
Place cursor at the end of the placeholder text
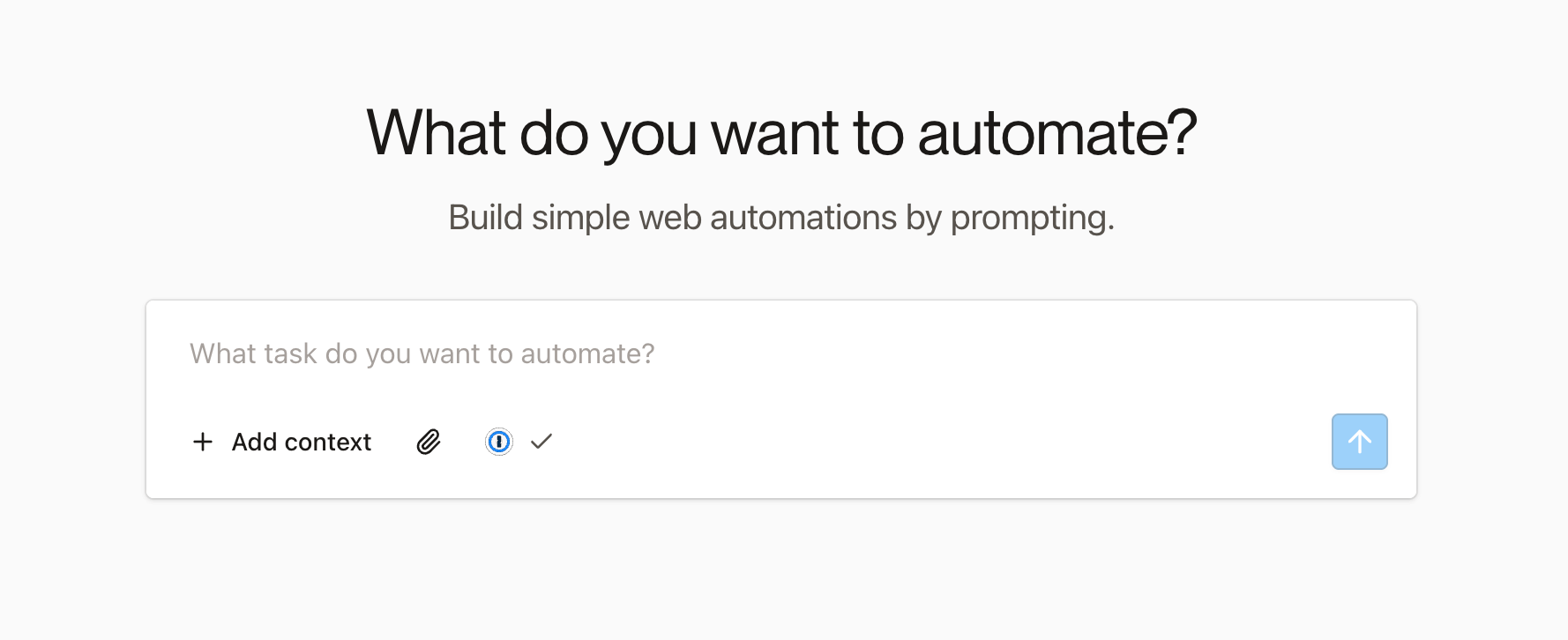click(655, 354)
